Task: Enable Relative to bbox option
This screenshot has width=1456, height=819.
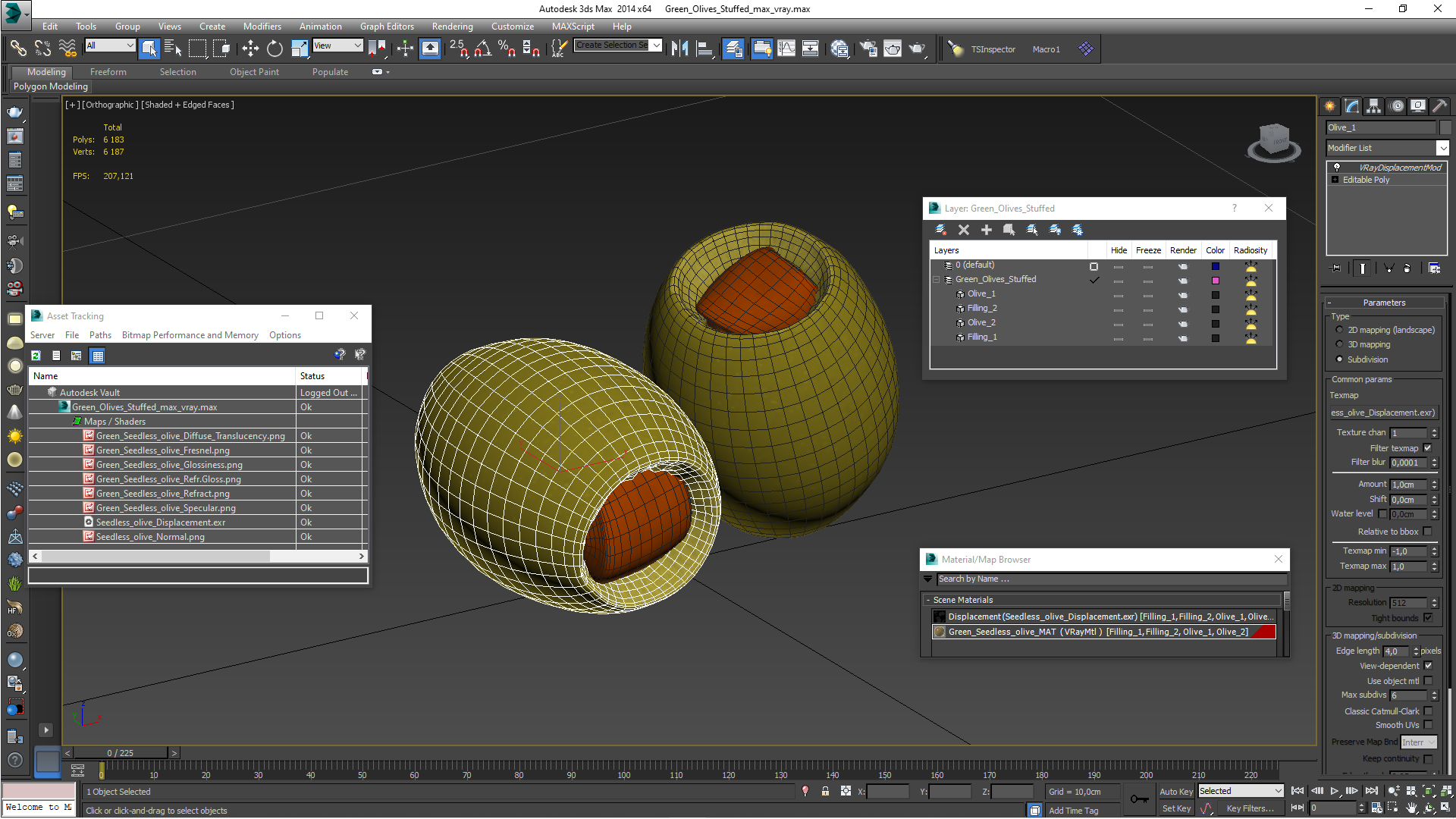Action: pos(1427,532)
